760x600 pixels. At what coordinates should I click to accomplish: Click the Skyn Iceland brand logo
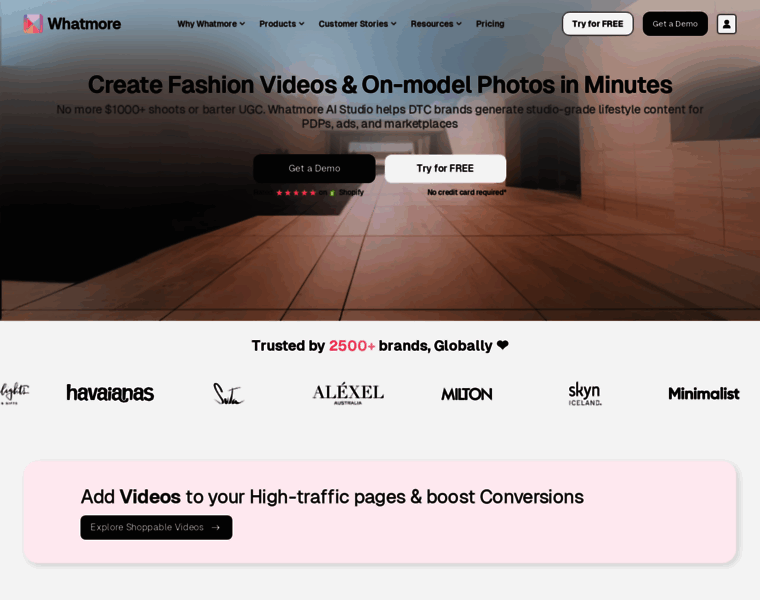click(x=585, y=393)
